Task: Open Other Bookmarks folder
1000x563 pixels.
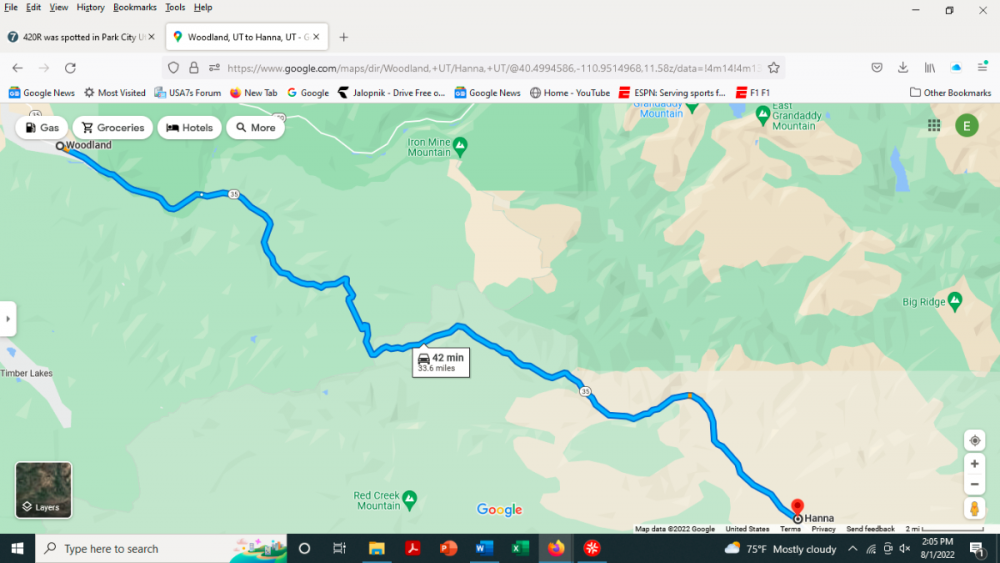Action: (950, 92)
